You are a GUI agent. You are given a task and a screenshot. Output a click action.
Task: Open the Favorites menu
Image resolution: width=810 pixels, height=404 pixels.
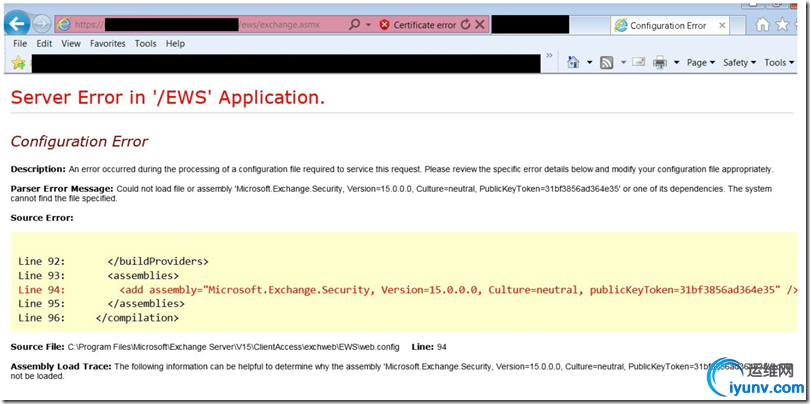point(107,44)
